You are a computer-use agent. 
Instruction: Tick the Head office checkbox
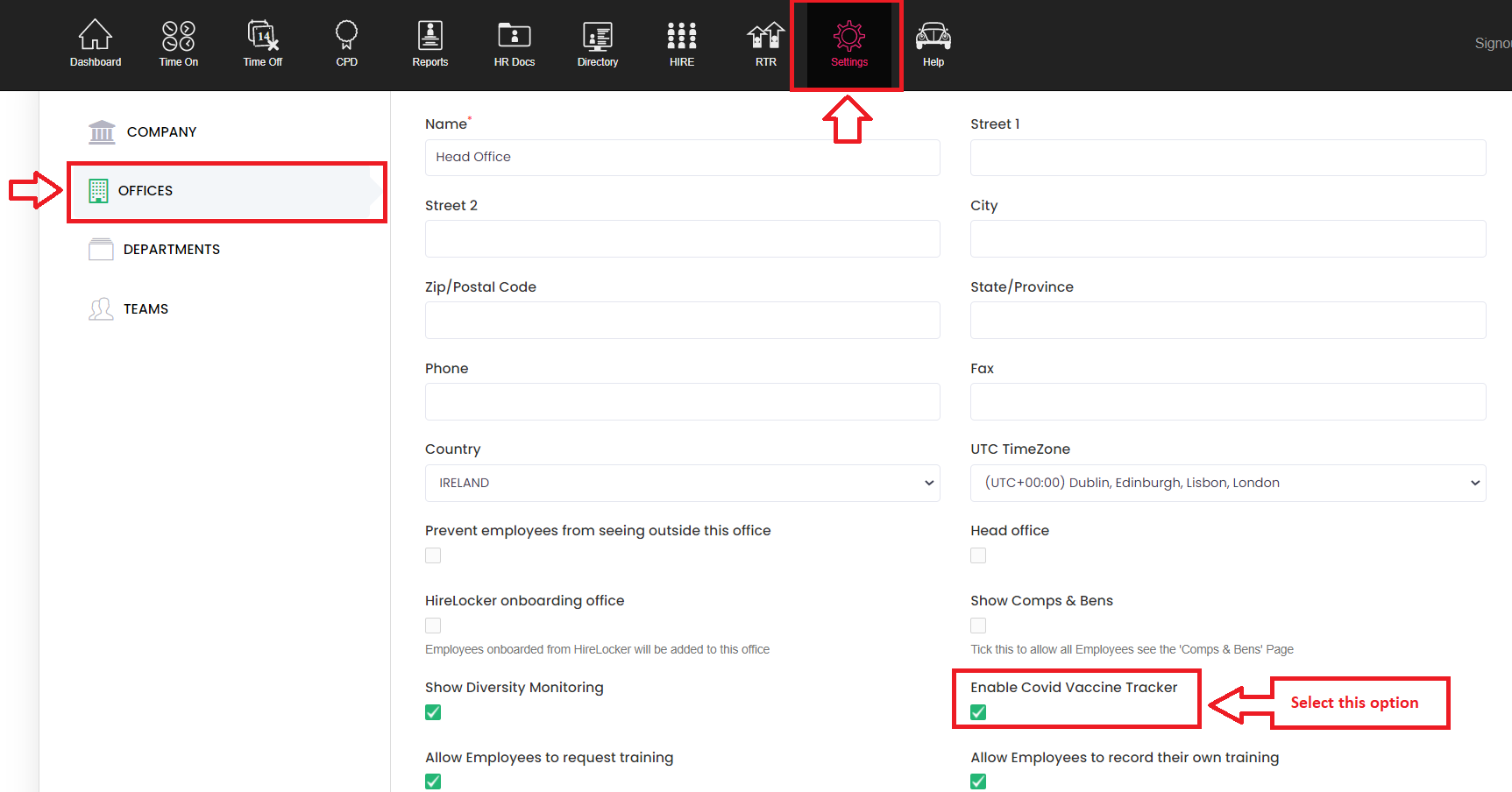tap(978, 555)
